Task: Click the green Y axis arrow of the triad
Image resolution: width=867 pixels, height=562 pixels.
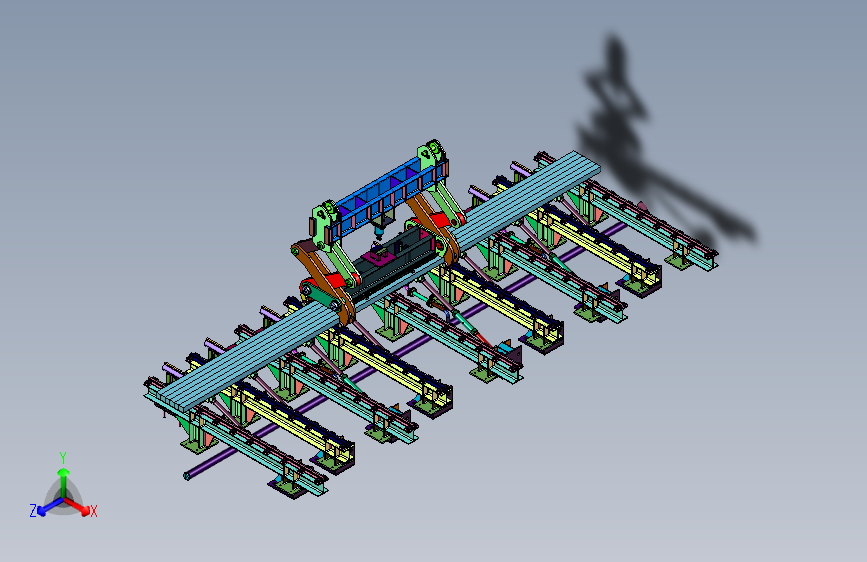Action: tap(63, 483)
